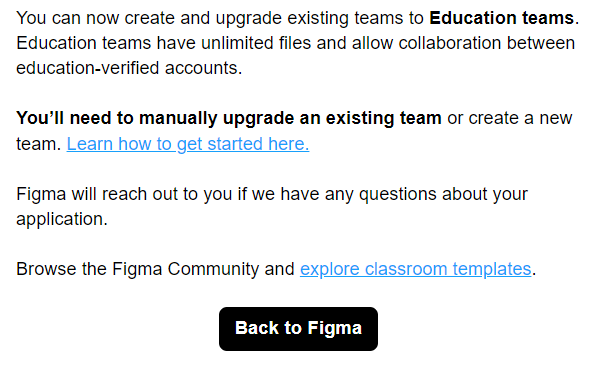Open the explore classroom templates link
Viewport: 597px width, 365px height.
pyautogui.click(x=415, y=269)
